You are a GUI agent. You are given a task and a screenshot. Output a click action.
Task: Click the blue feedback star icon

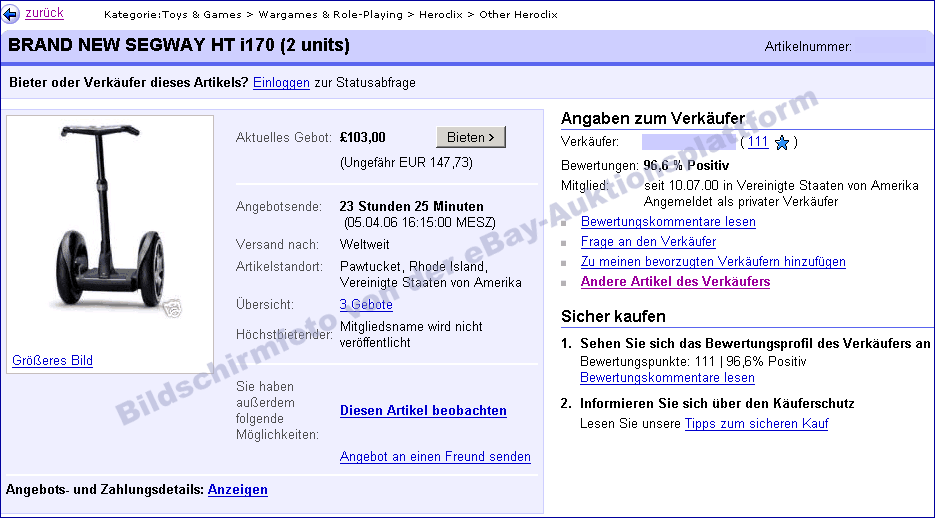tap(782, 142)
